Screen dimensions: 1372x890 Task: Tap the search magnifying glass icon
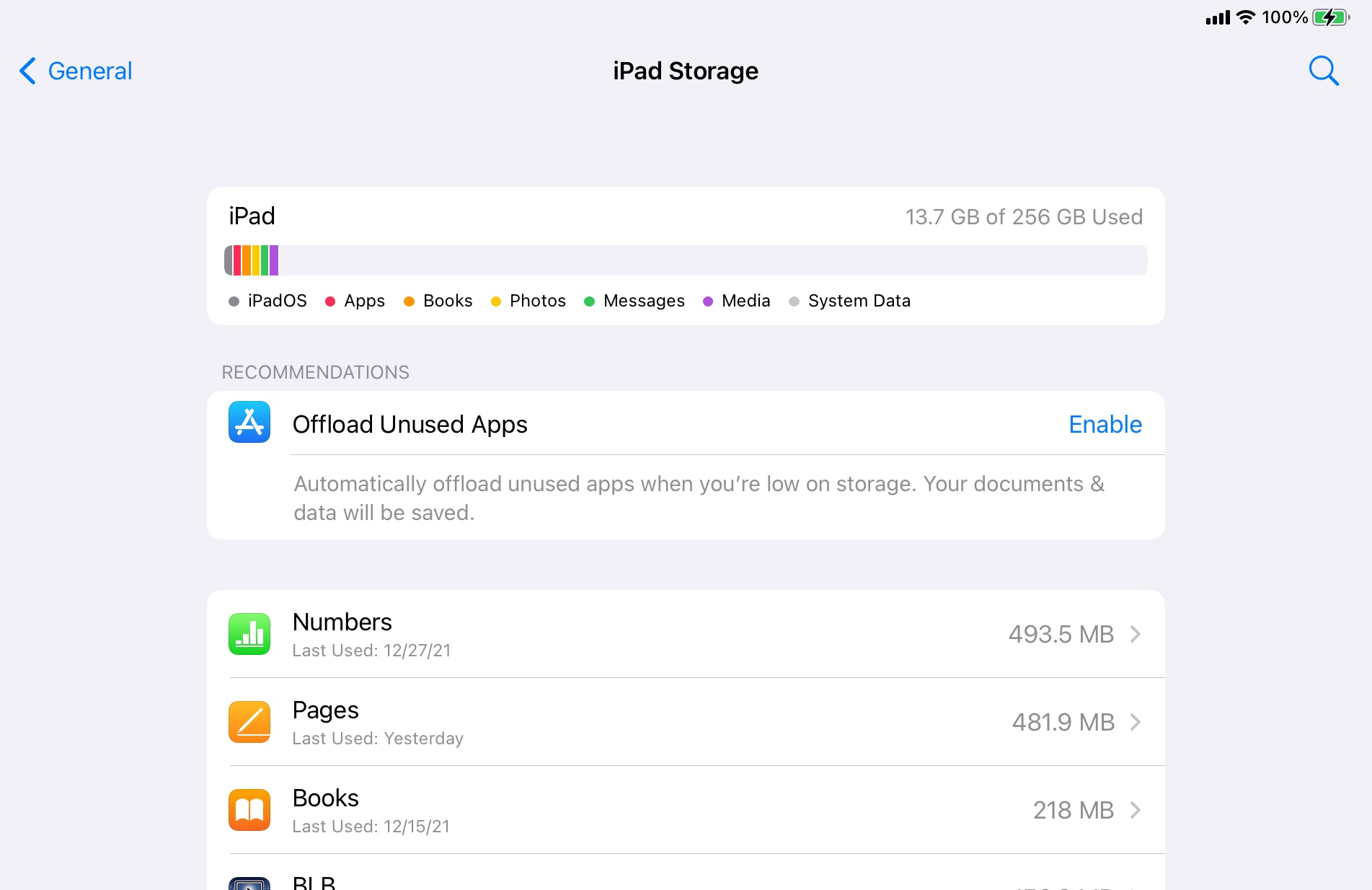[1323, 71]
